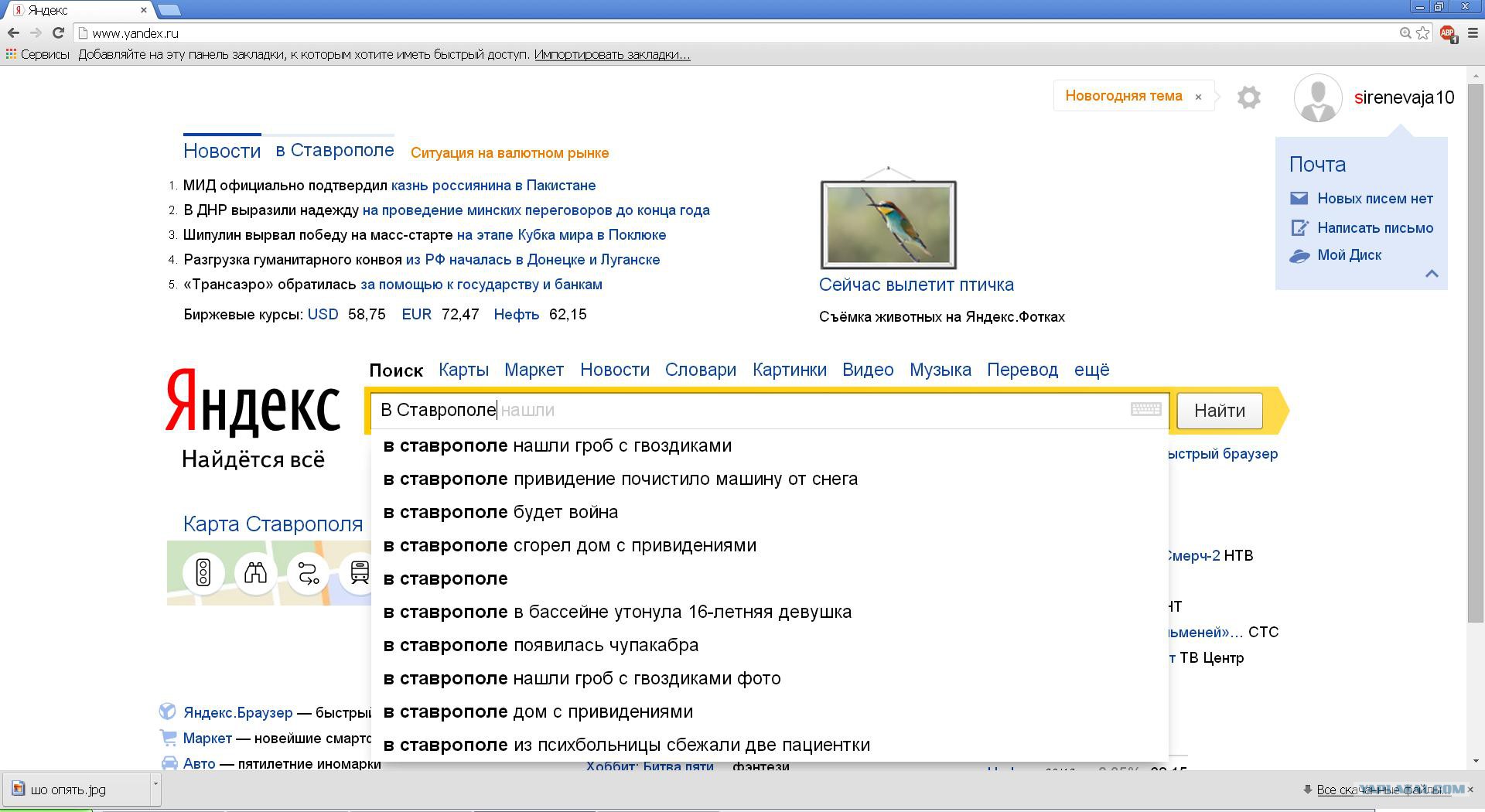Select suggestion нашли гроб с гвоздиками
The height and width of the screenshot is (812, 1485).
[x=770, y=445]
